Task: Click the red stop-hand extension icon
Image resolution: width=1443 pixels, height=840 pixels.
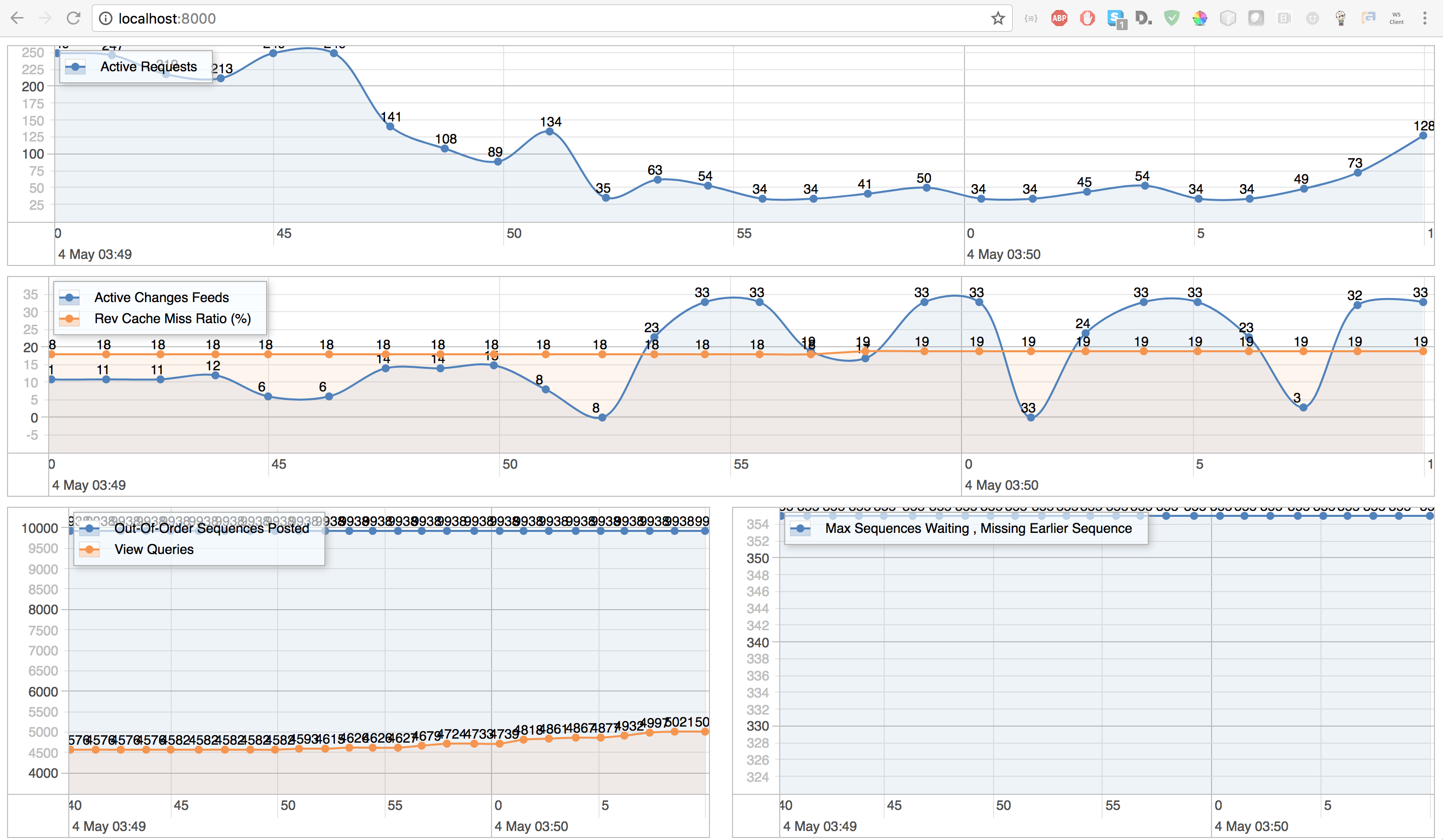Action: point(1087,18)
